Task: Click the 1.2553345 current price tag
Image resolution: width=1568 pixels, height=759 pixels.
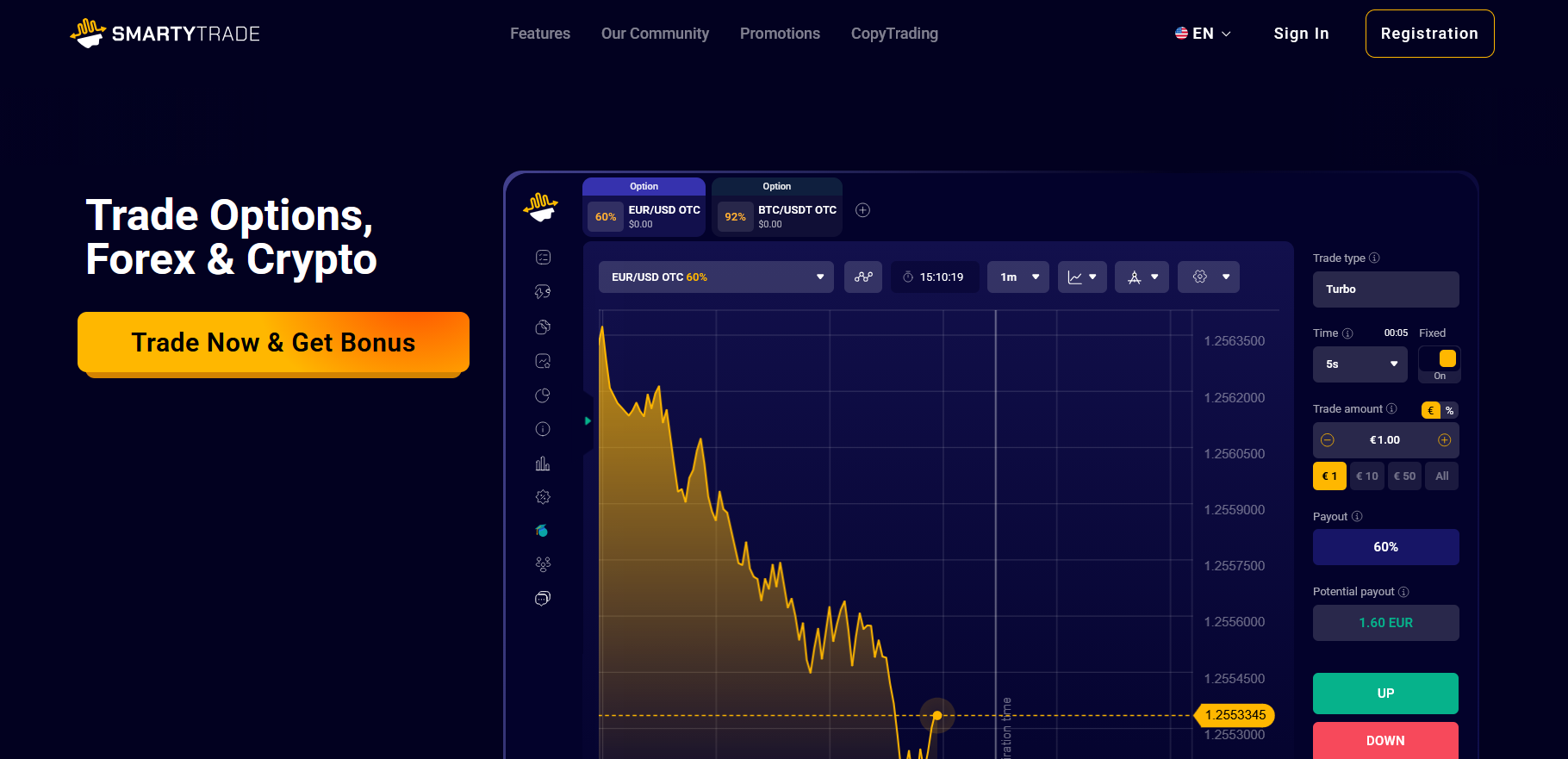Action: pyautogui.click(x=1235, y=715)
